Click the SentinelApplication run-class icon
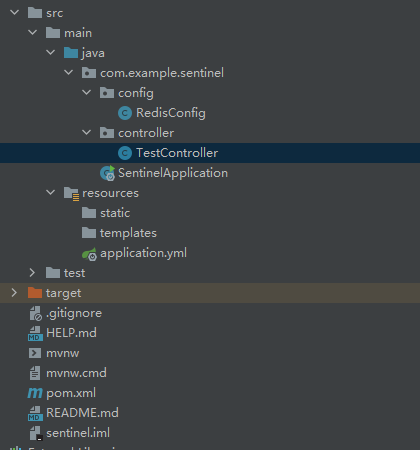420x450 pixels. pyautogui.click(x=108, y=173)
